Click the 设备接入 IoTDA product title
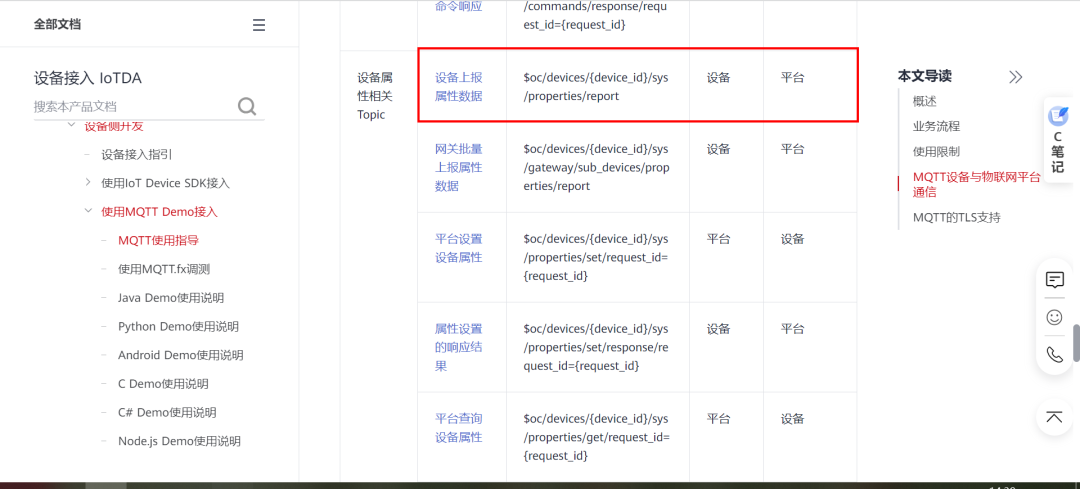The width and height of the screenshot is (1080, 489). tap(87, 79)
